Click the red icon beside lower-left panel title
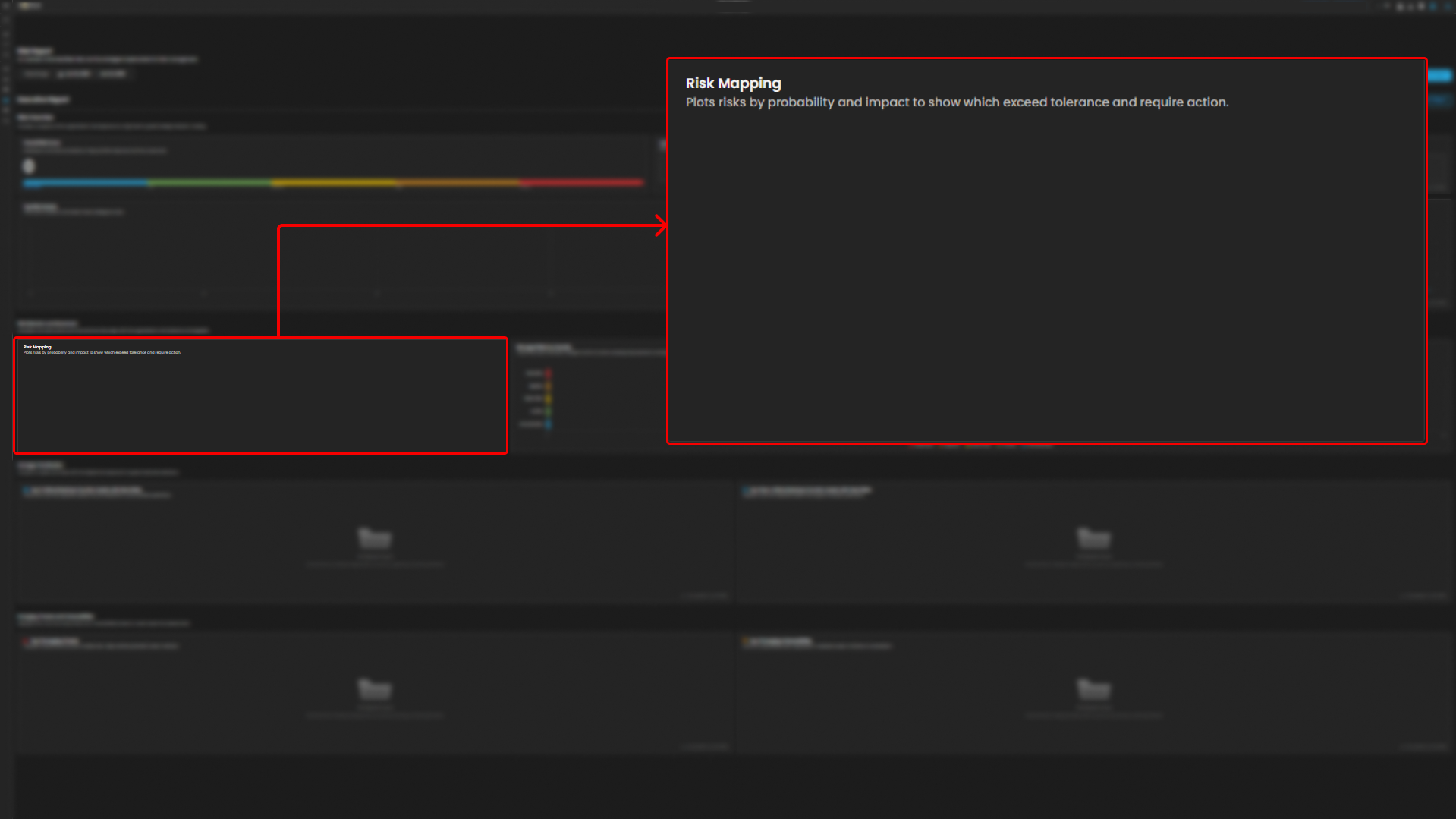Image resolution: width=1456 pixels, height=819 pixels. click(27, 642)
